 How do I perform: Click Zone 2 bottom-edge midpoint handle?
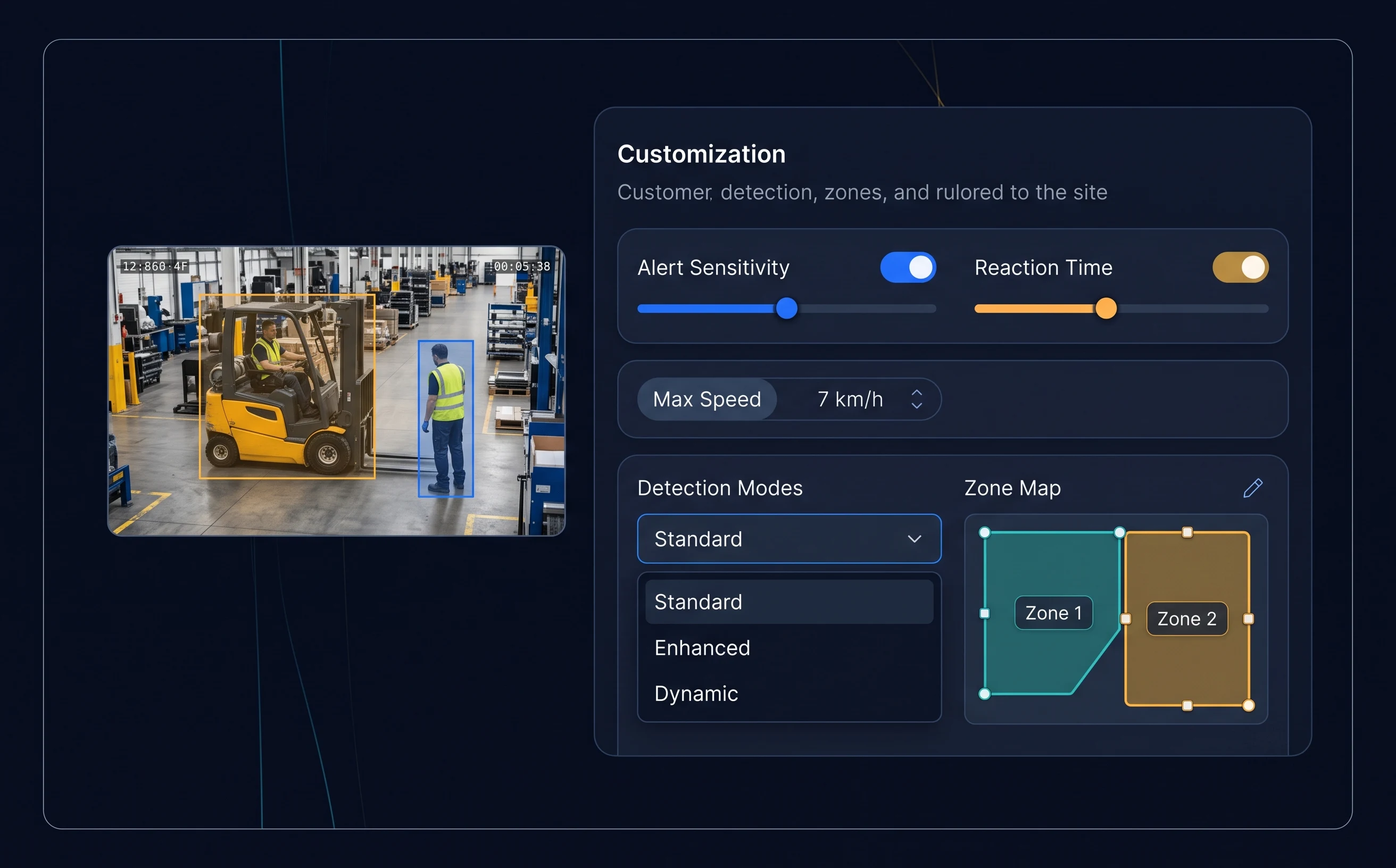[1187, 706]
